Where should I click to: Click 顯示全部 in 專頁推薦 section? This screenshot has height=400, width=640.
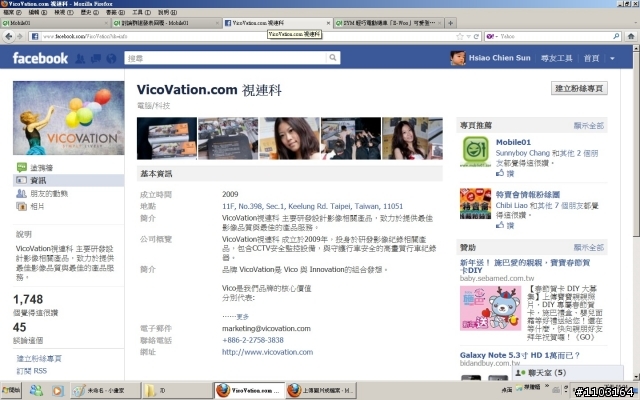click(588, 125)
